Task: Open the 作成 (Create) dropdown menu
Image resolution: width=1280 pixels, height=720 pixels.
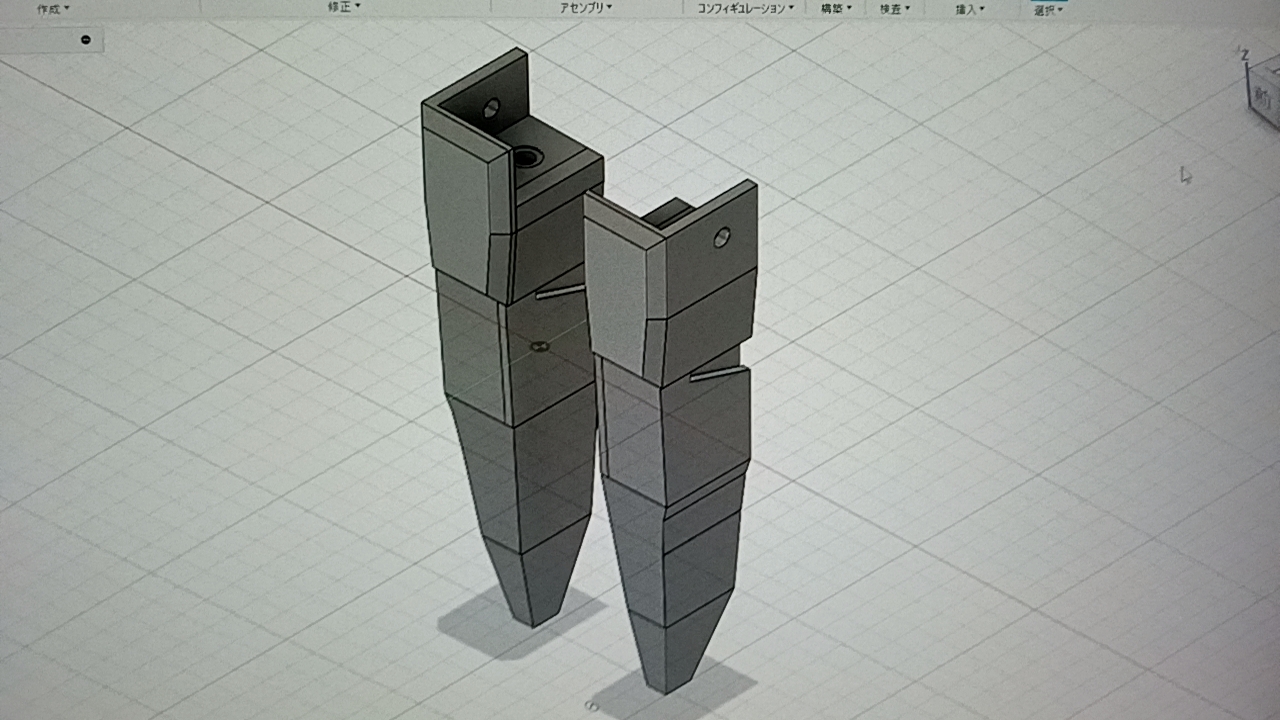Action: tap(53, 7)
